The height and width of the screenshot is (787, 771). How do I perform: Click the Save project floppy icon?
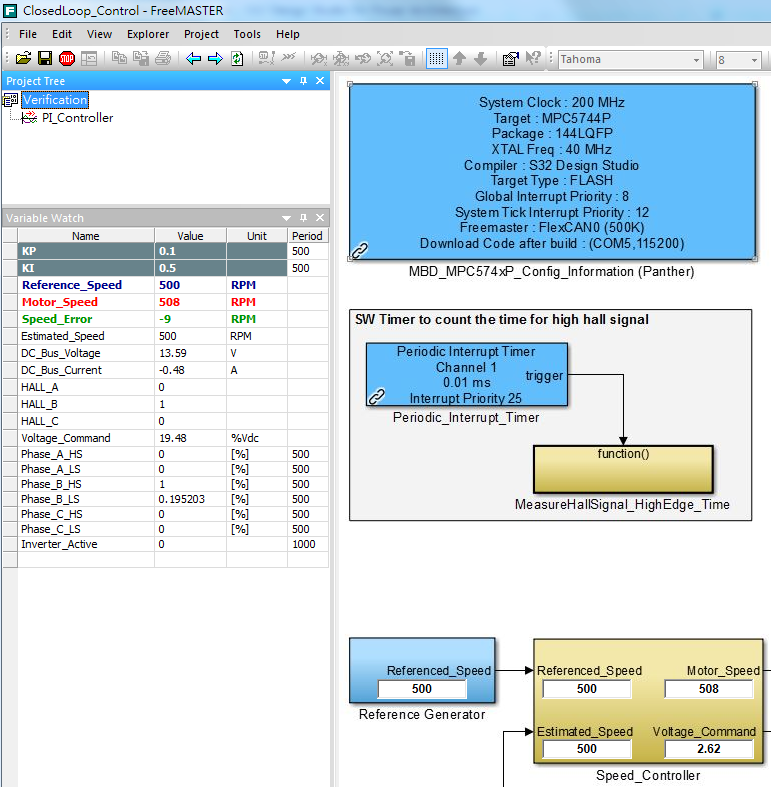[x=45, y=59]
